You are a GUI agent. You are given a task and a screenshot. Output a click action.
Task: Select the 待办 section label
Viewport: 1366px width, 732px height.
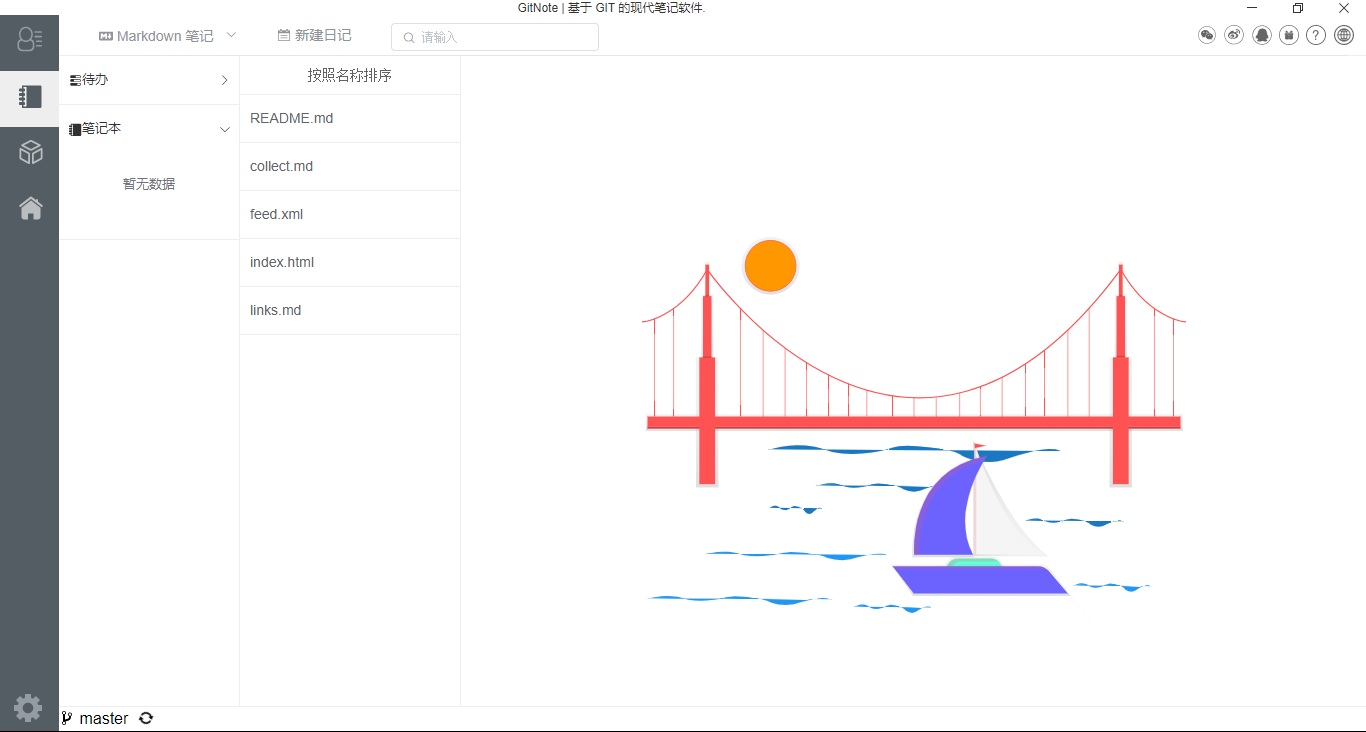point(89,80)
